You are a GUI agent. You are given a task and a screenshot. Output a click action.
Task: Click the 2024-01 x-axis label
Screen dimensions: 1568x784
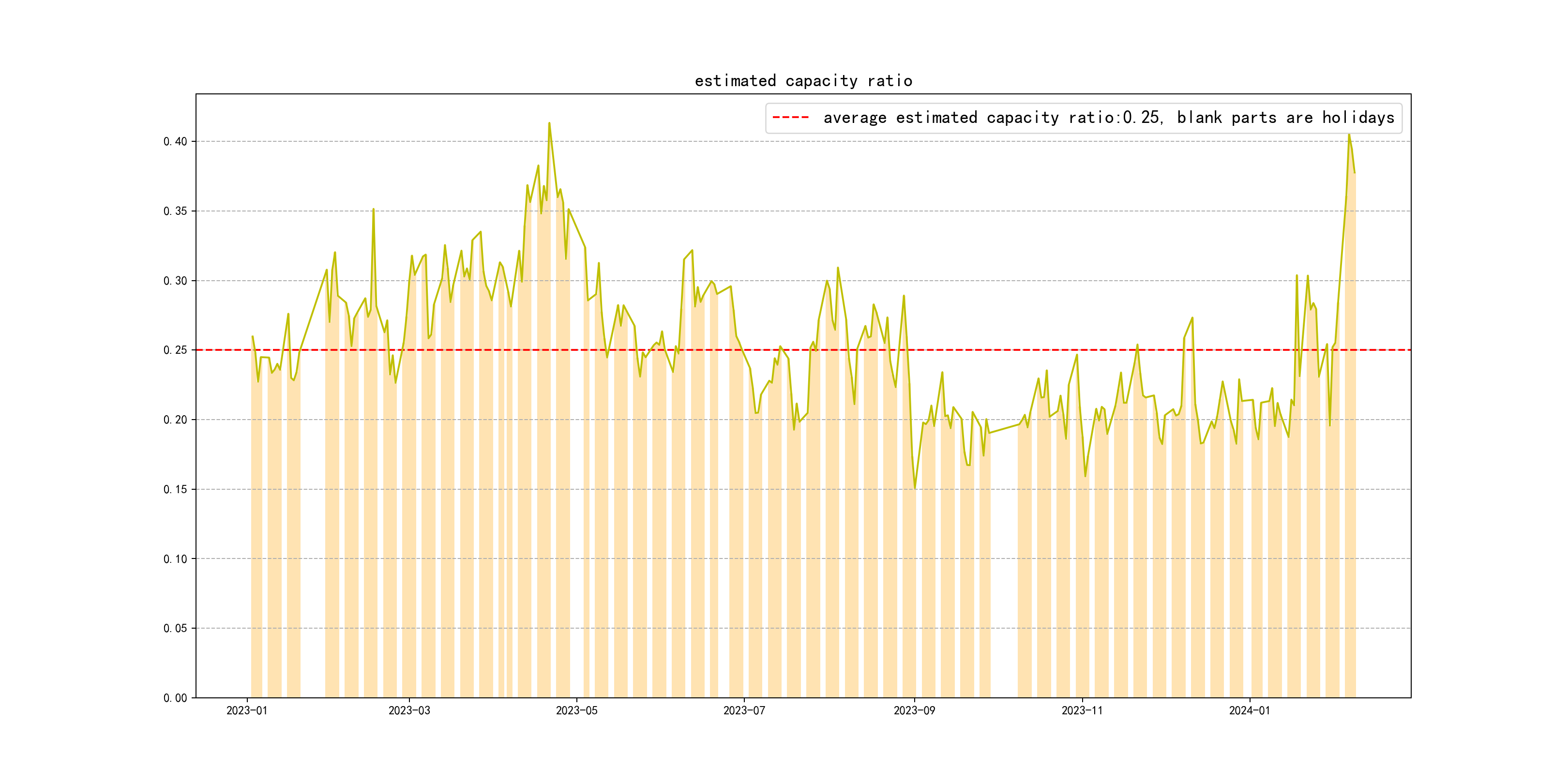(1249, 710)
